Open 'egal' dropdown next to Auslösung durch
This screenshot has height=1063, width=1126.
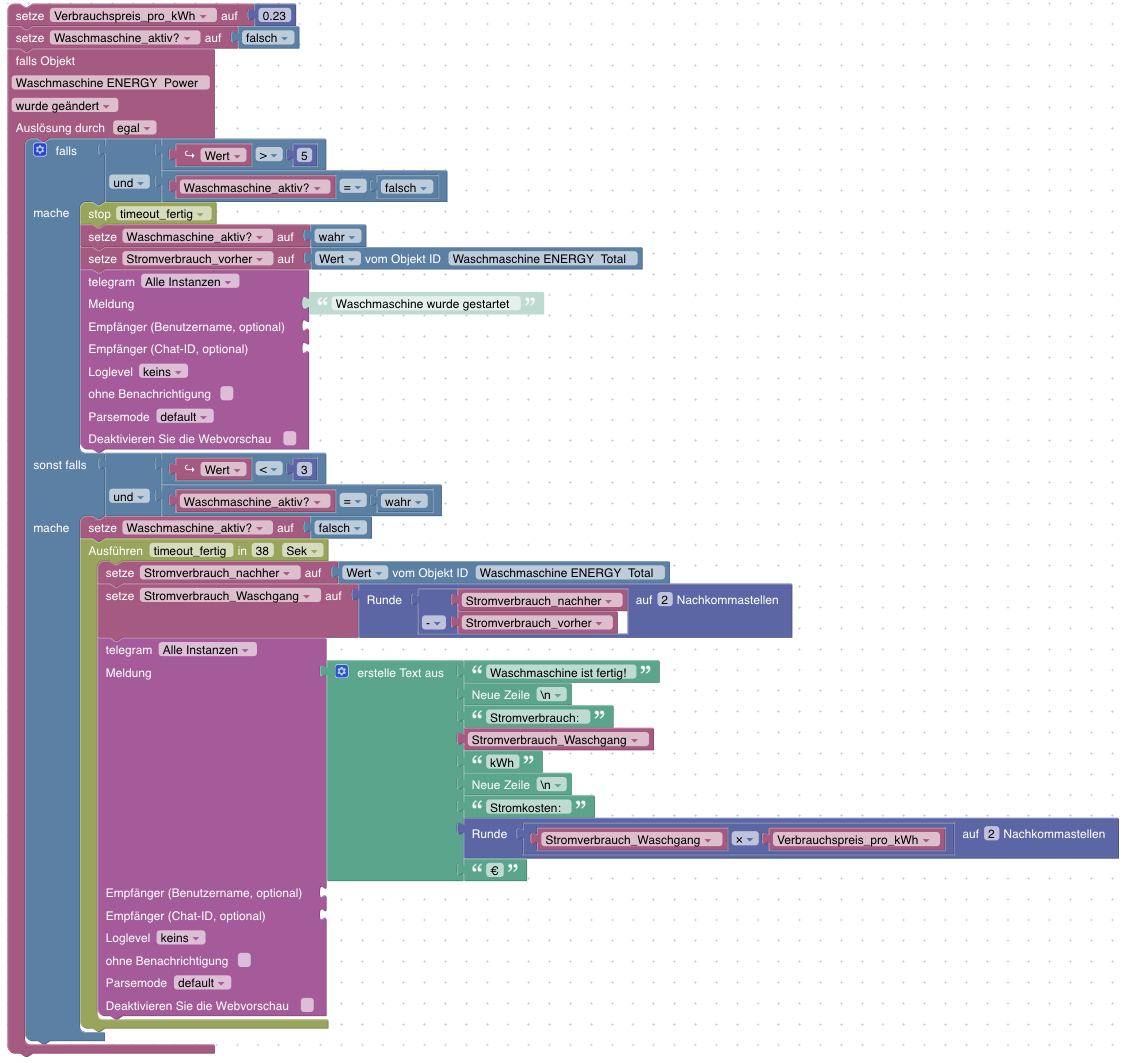(134, 128)
